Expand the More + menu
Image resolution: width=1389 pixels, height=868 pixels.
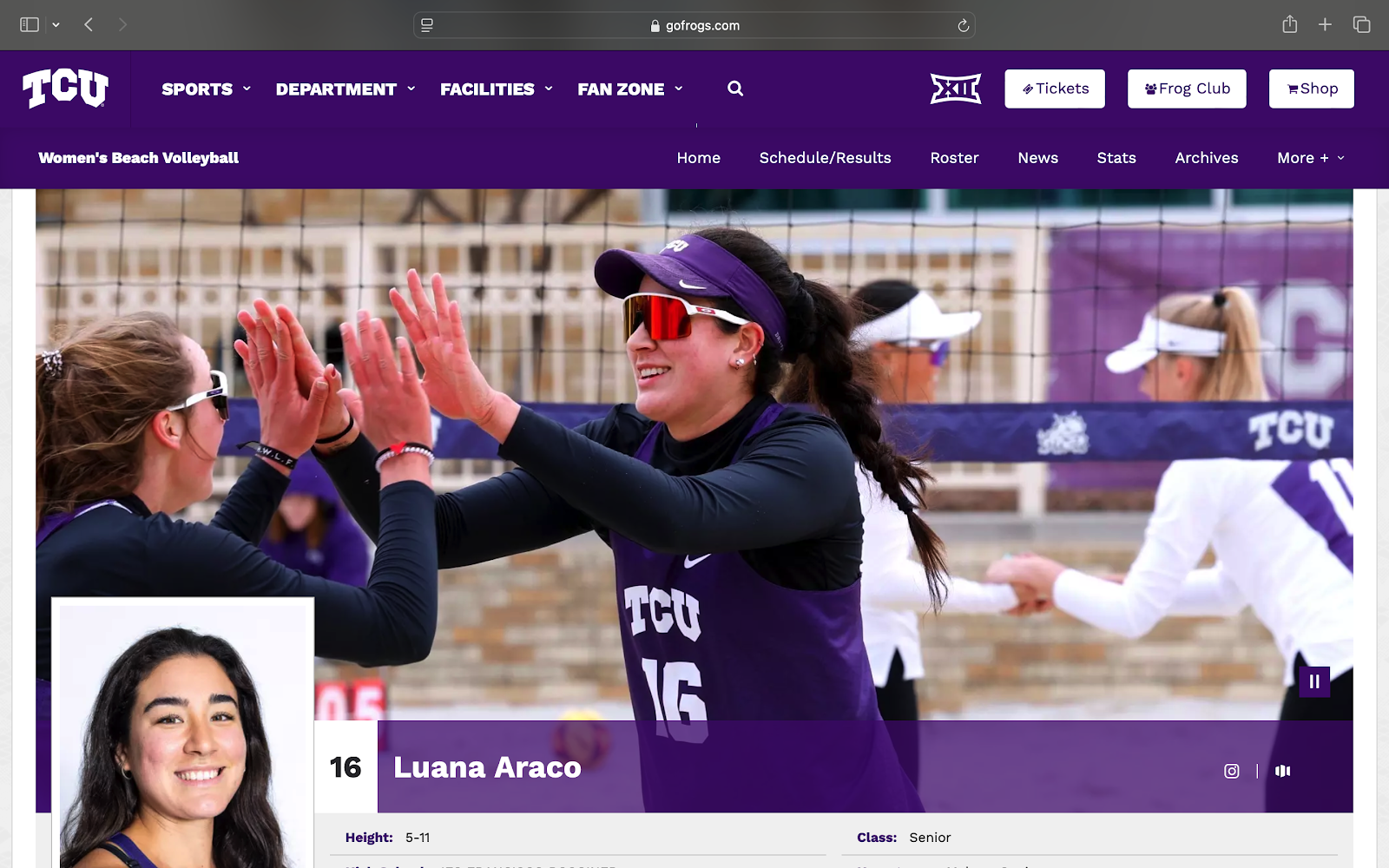click(1311, 158)
